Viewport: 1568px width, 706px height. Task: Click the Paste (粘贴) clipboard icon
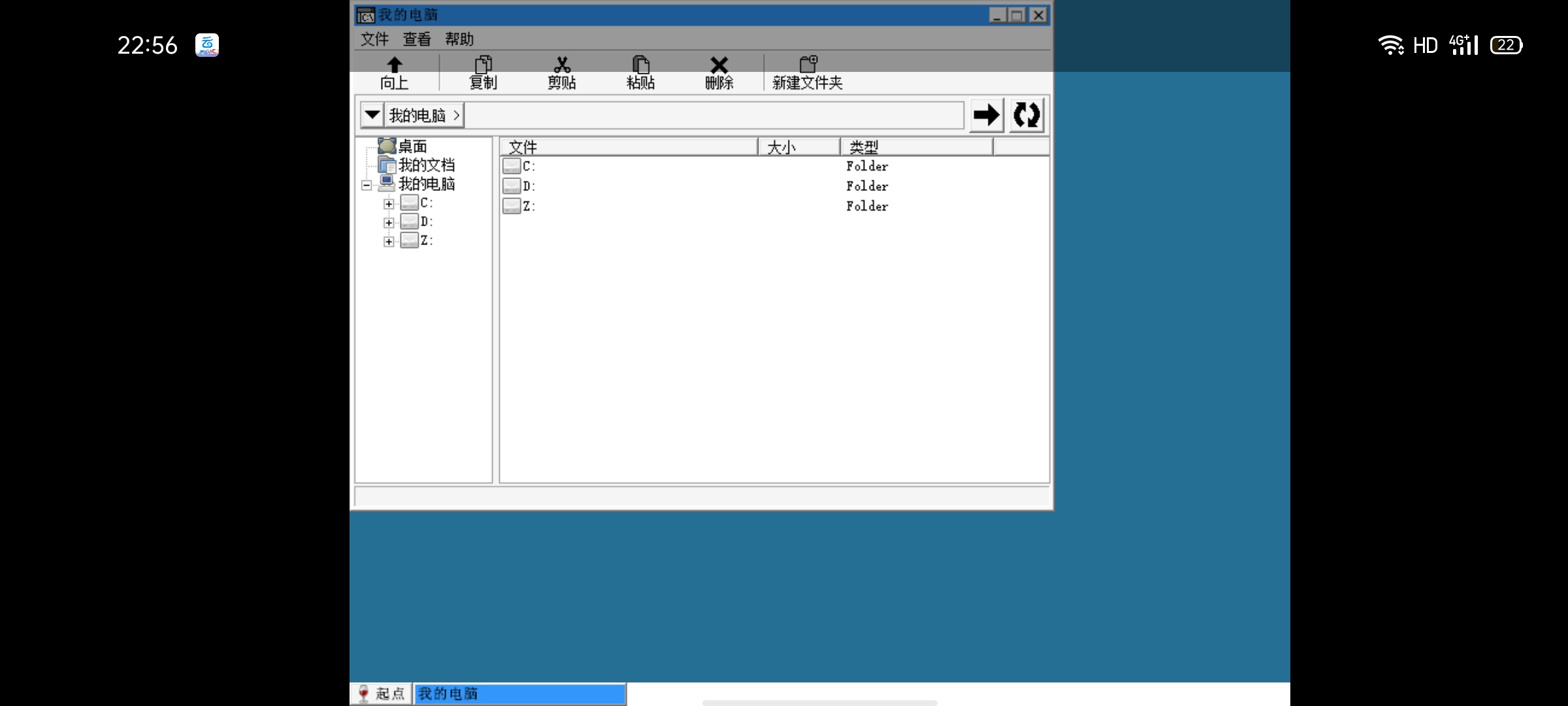point(641,64)
